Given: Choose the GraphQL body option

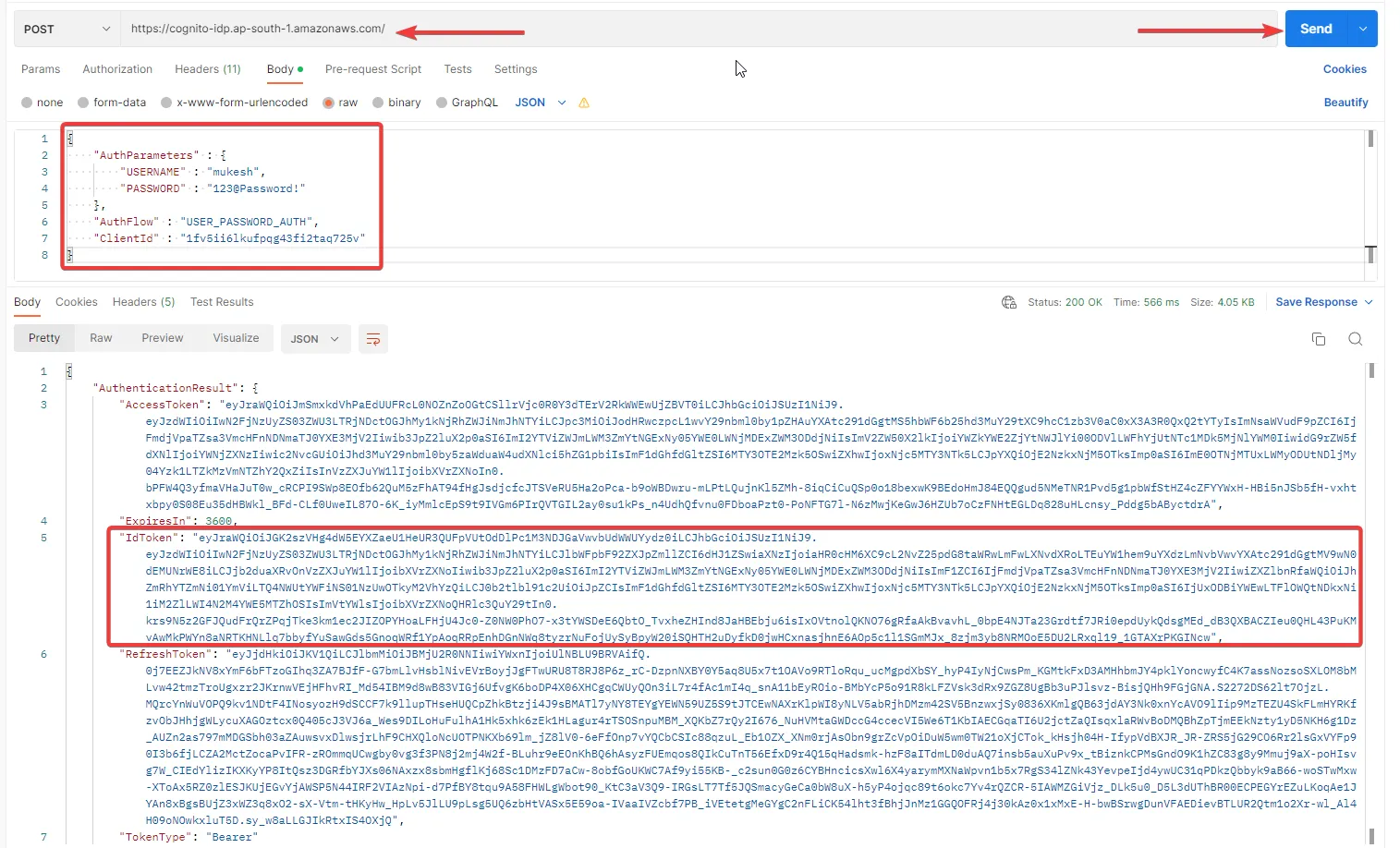Looking at the screenshot, I should [x=468, y=103].
